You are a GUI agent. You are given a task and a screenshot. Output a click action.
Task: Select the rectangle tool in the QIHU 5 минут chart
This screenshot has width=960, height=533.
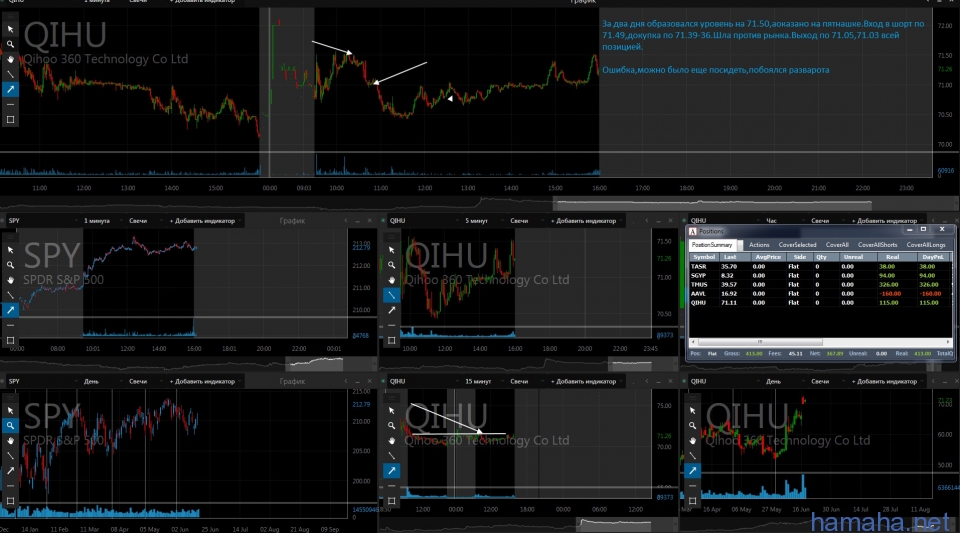[x=392, y=340]
